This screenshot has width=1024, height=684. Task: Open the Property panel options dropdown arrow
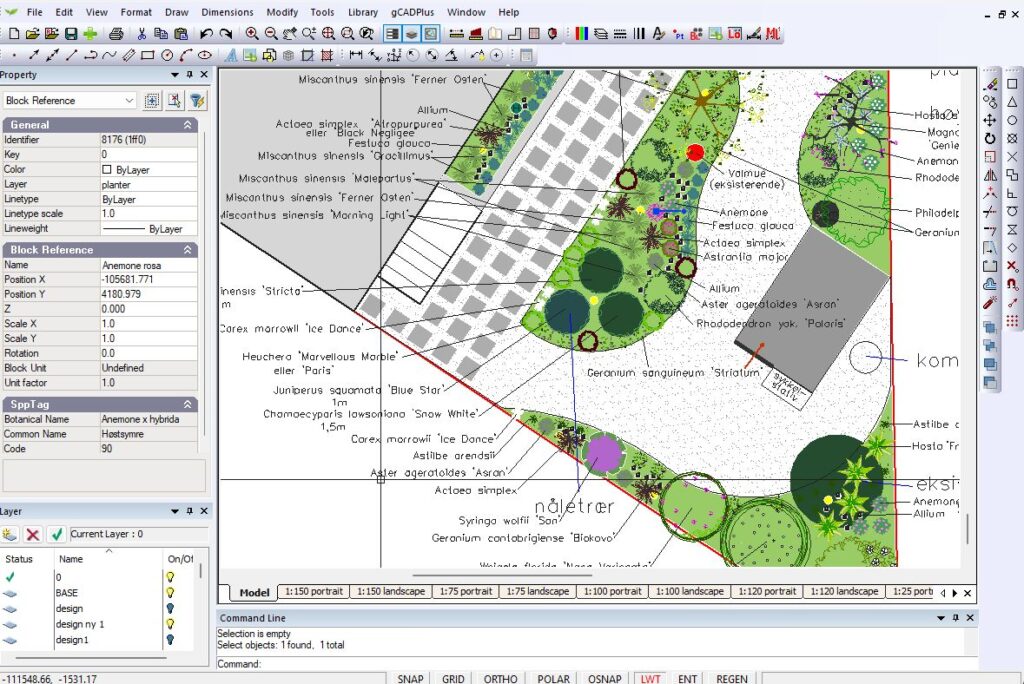click(174, 75)
